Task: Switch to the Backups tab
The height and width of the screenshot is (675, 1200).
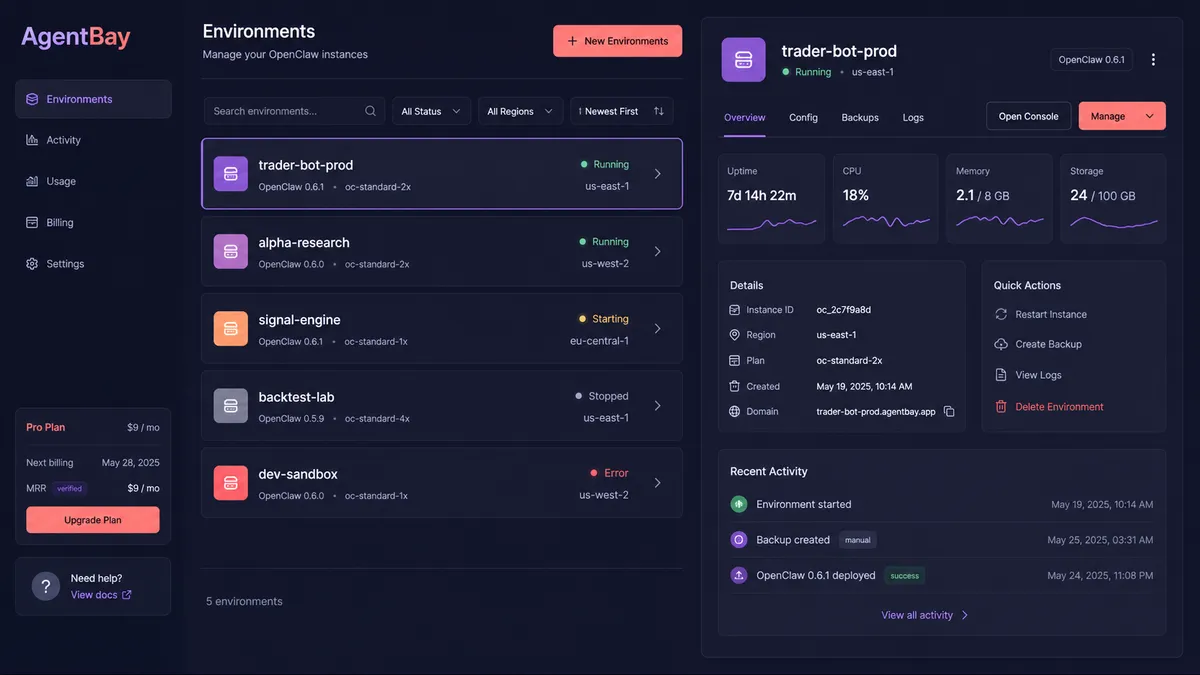Action: pos(860,117)
